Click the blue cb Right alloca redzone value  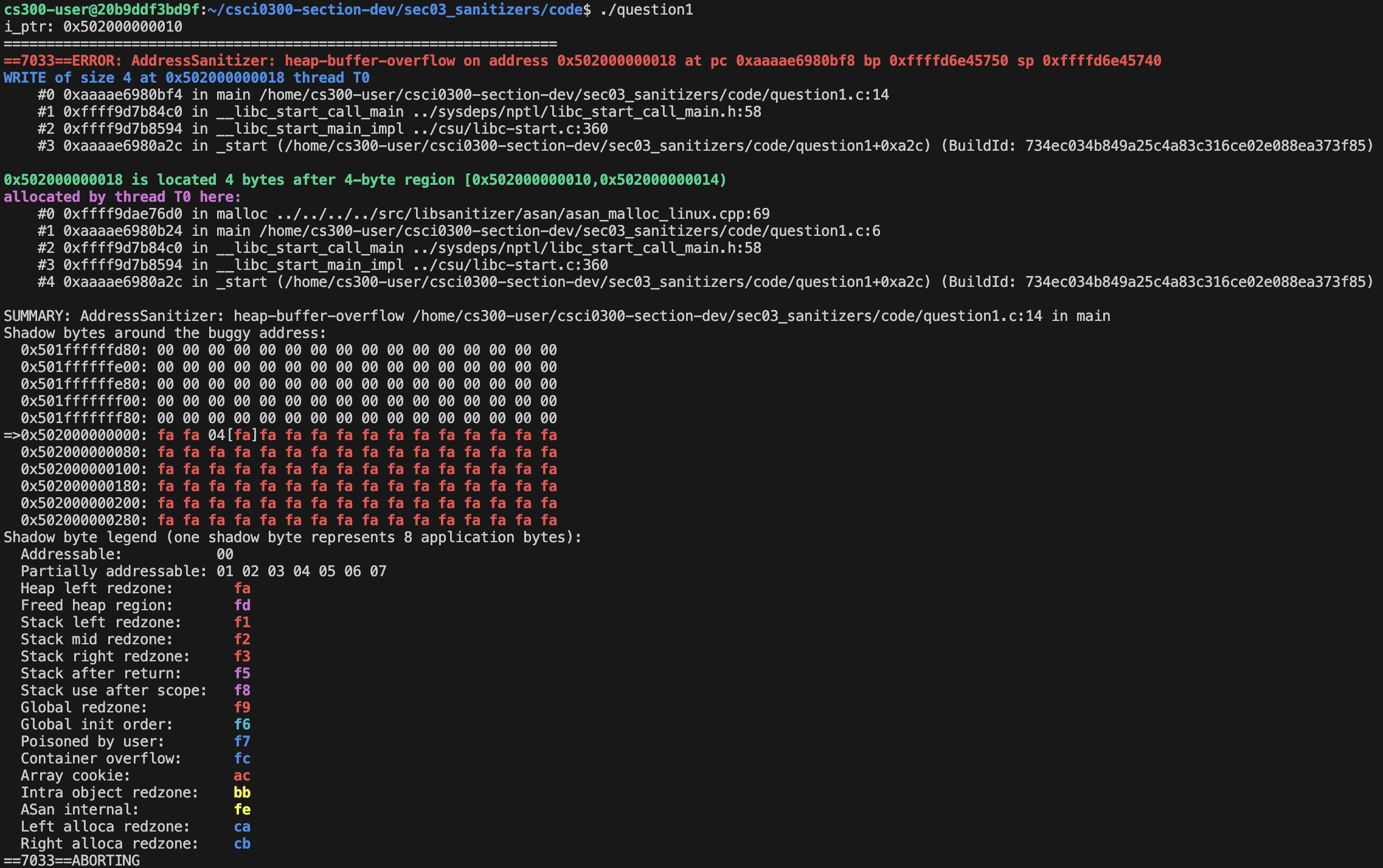pos(242,844)
